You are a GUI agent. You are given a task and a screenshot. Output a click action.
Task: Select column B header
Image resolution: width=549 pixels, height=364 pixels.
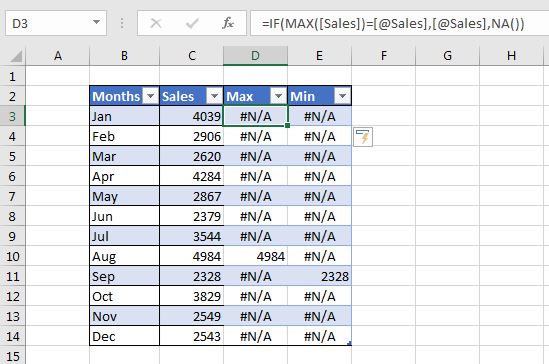point(124,56)
